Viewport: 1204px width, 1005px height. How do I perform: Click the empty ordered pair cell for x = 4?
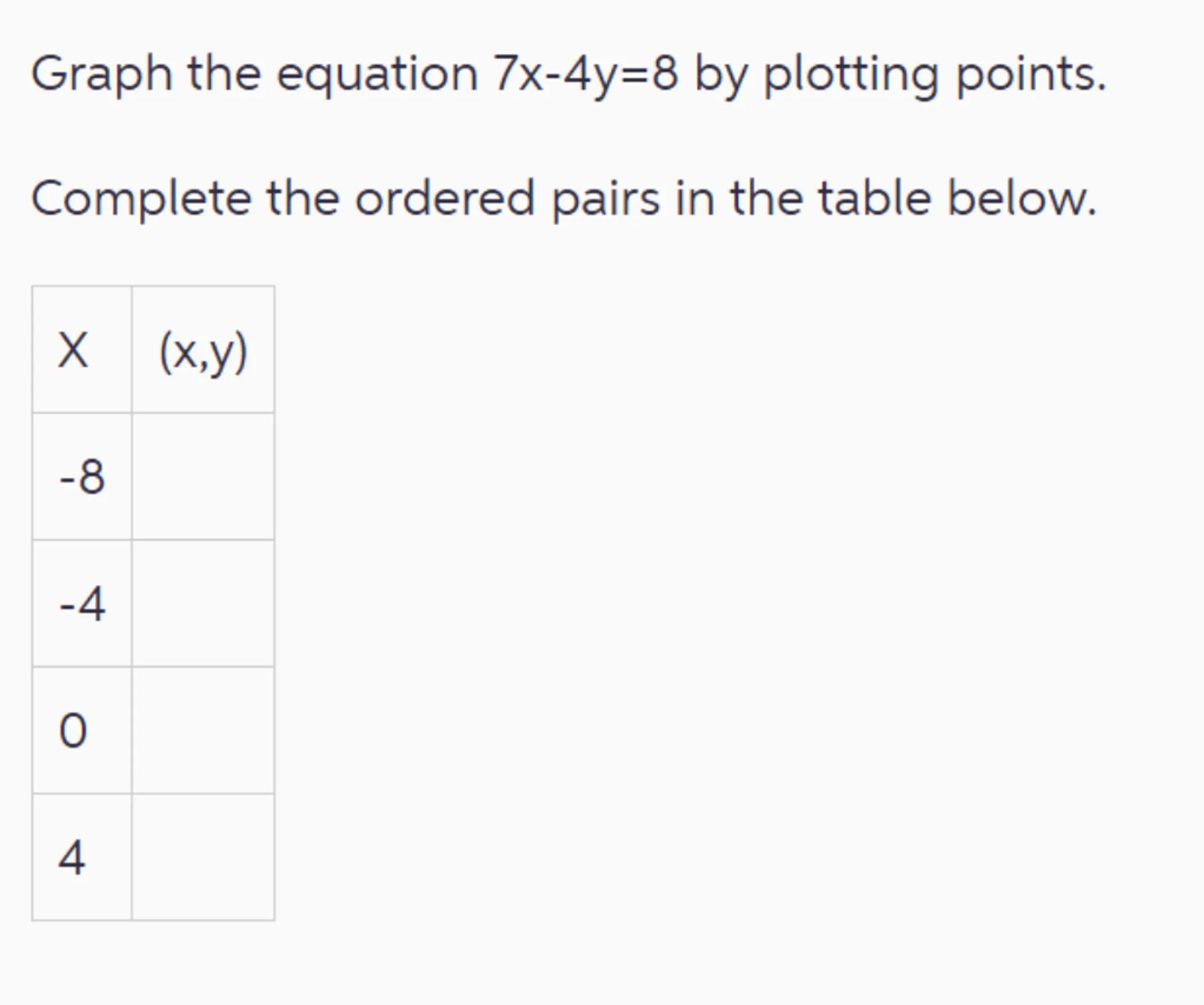[203, 857]
